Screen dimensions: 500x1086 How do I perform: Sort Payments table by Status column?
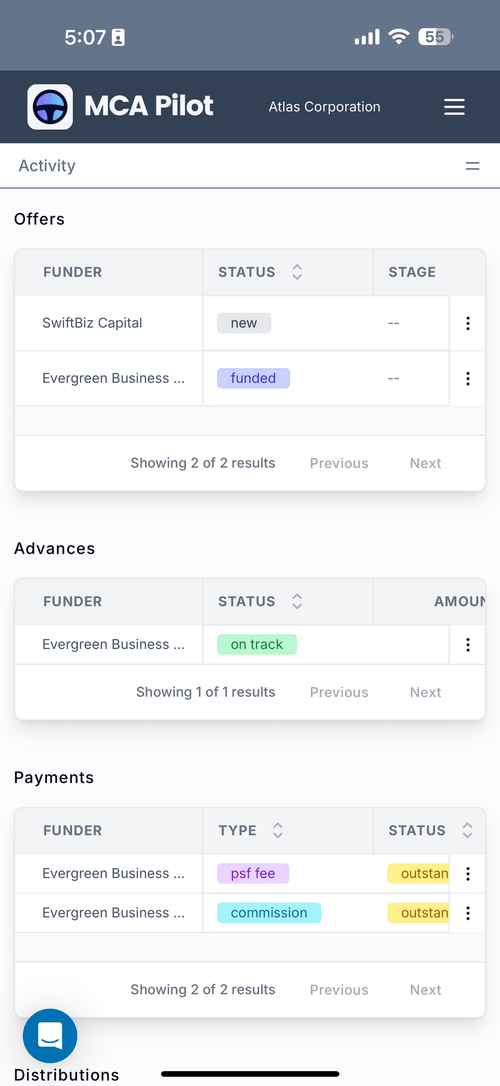[467, 830]
